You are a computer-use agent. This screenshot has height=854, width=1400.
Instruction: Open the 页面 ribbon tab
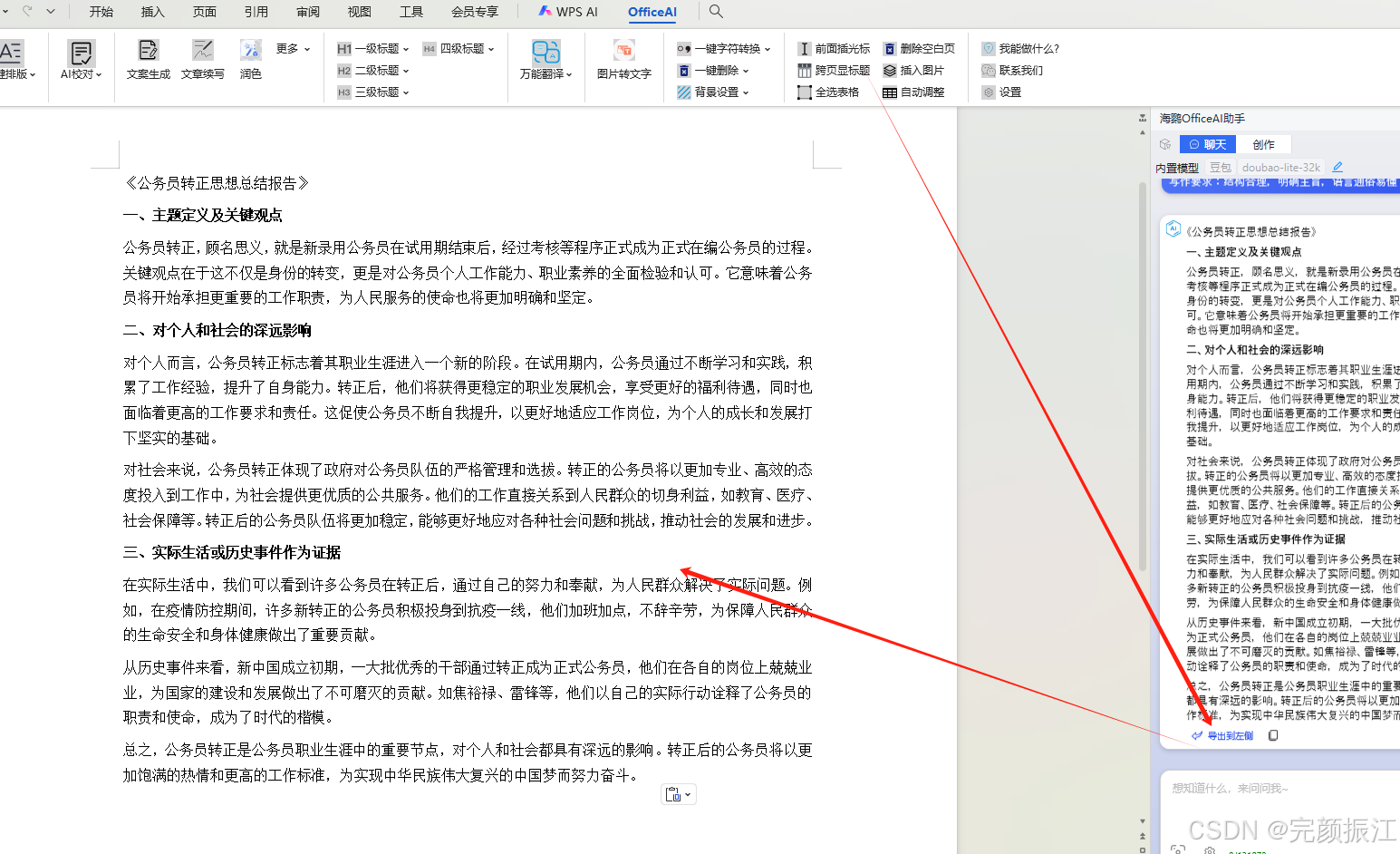click(205, 12)
